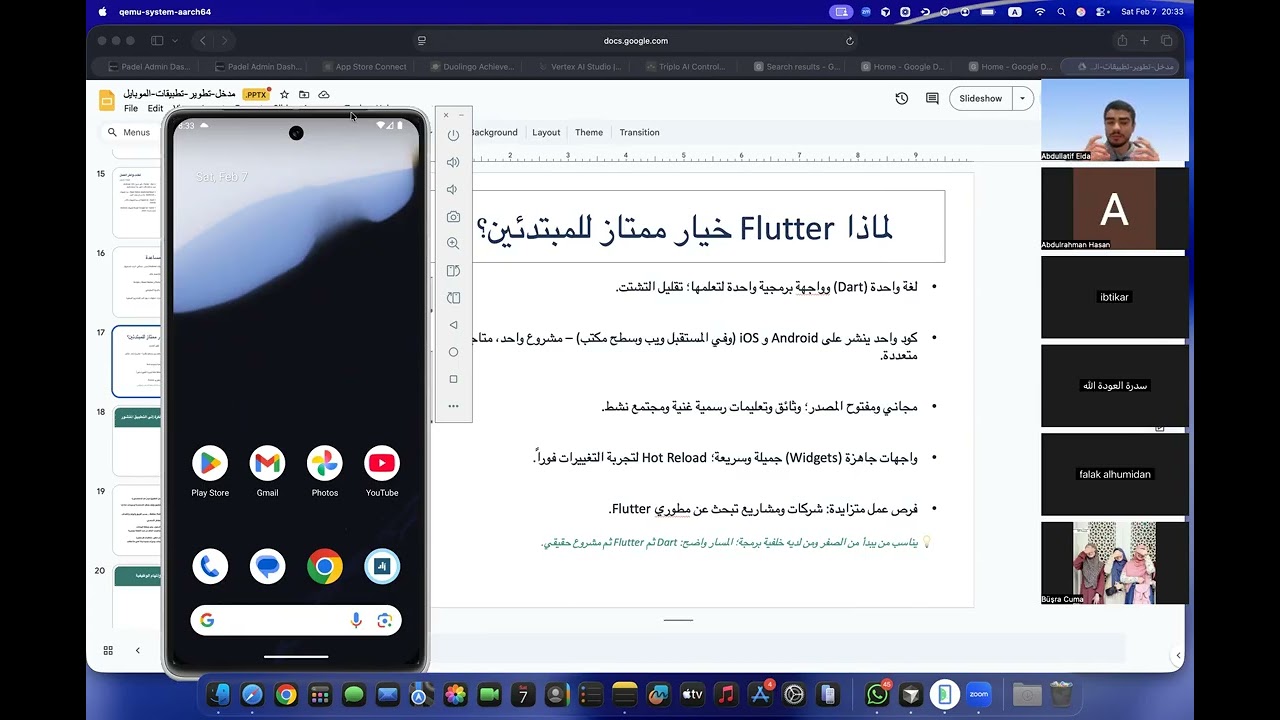Open the Gmail app on the phone

[267, 463]
